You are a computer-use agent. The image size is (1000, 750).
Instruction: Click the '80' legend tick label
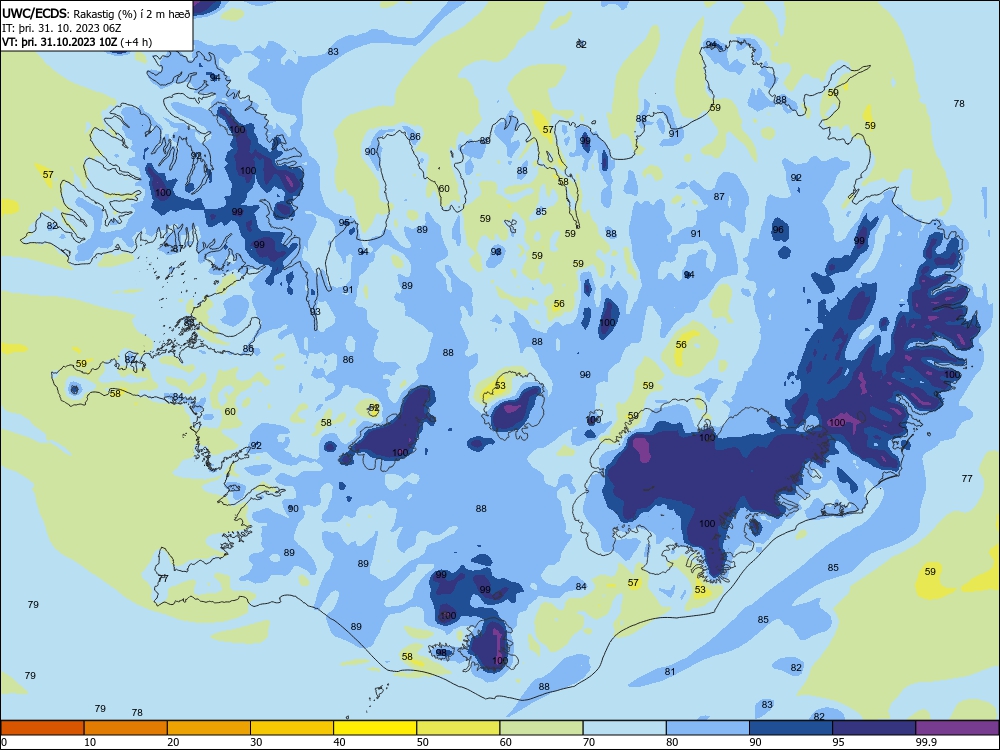tap(672, 742)
